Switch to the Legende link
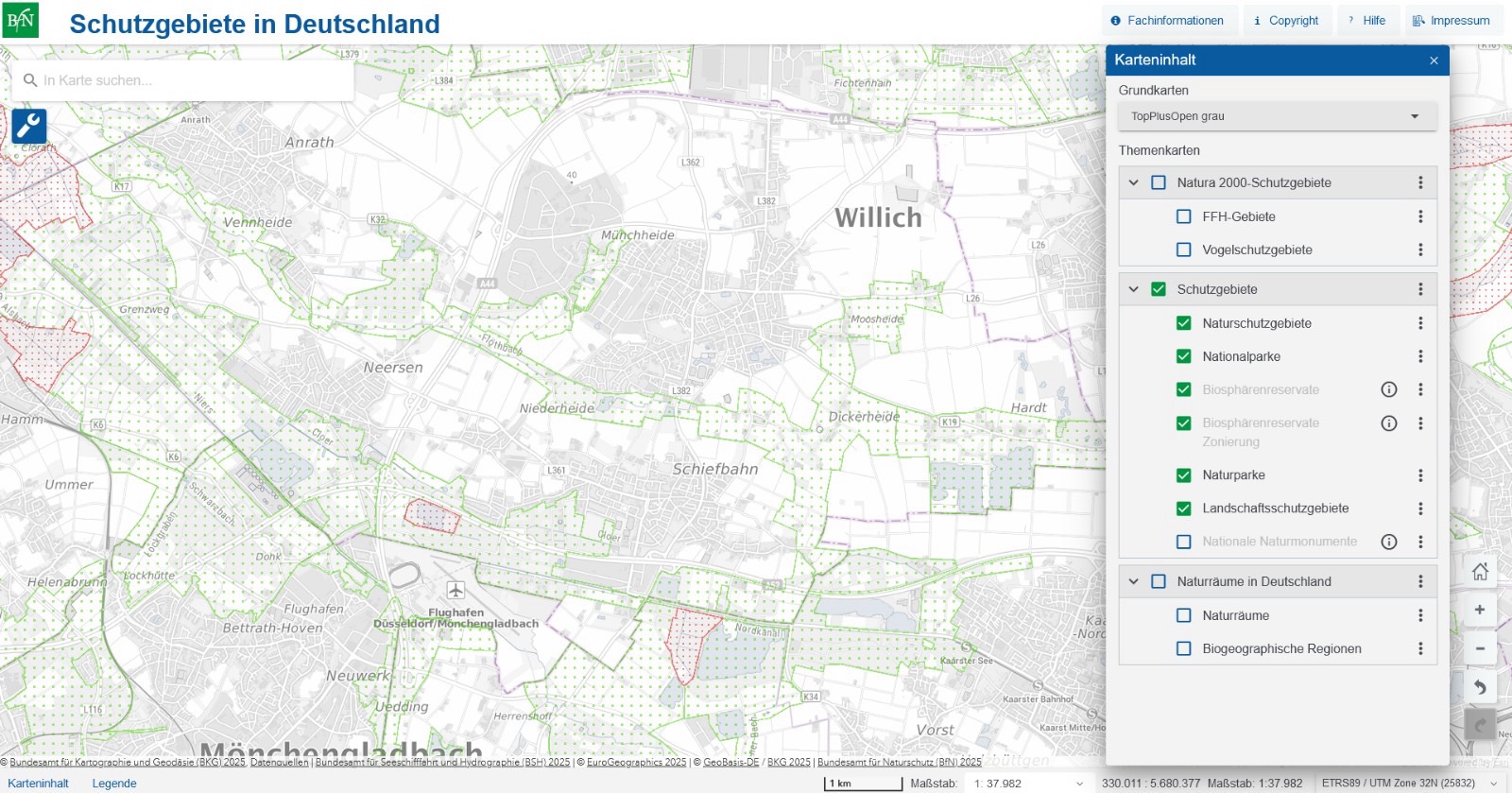Screen dimensions: 1512x793 (114, 784)
